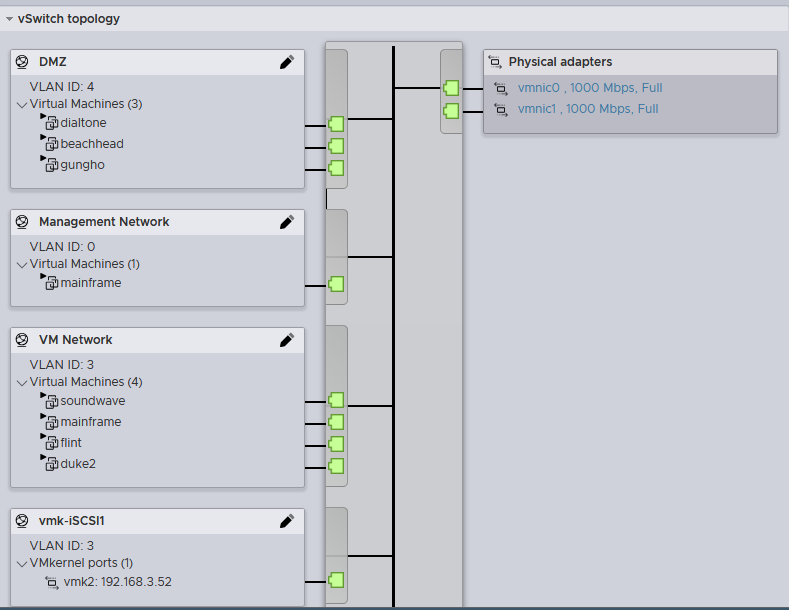Viewport: 789px width, 610px height.
Task: Select the gungho virtual machine
Action: pyautogui.click(x=83, y=165)
